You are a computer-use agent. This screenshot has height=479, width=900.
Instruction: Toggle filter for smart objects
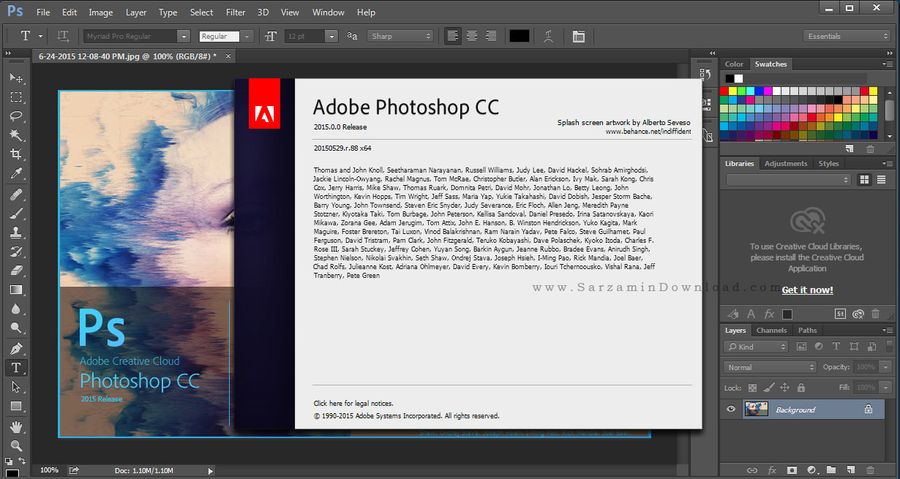[x=872, y=346]
